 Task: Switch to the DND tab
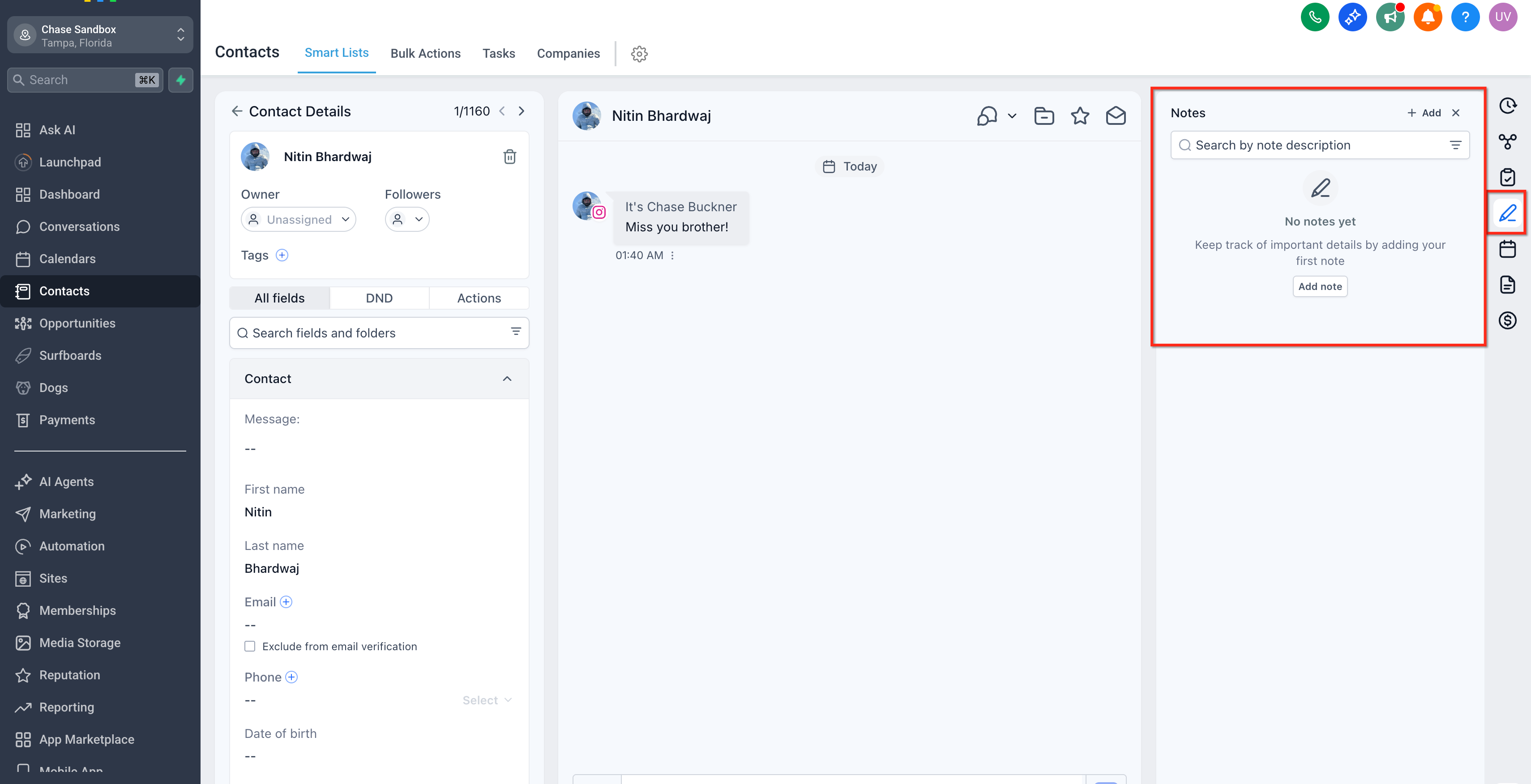pyautogui.click(x=379, y=298)
